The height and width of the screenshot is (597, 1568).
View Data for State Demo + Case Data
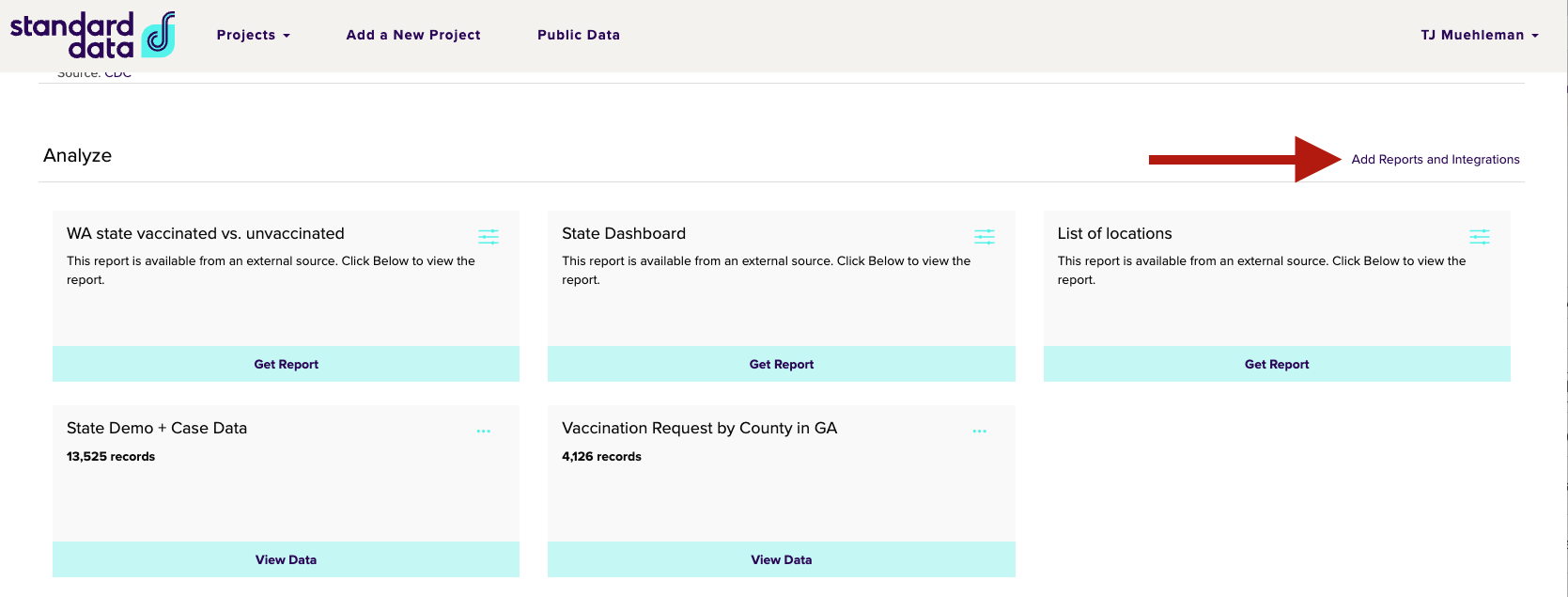point(286,559)
